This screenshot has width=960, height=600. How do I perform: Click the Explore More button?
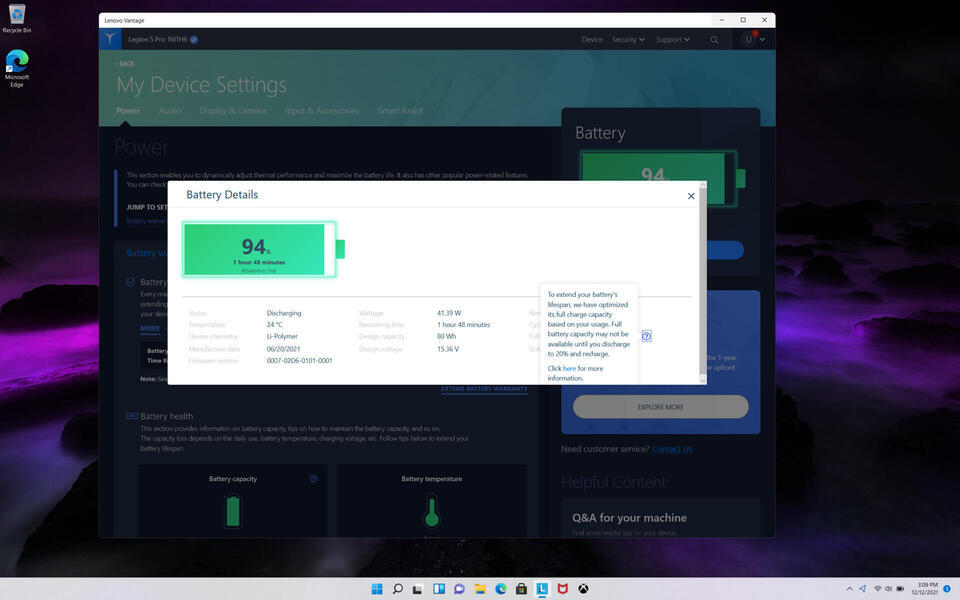661,407
